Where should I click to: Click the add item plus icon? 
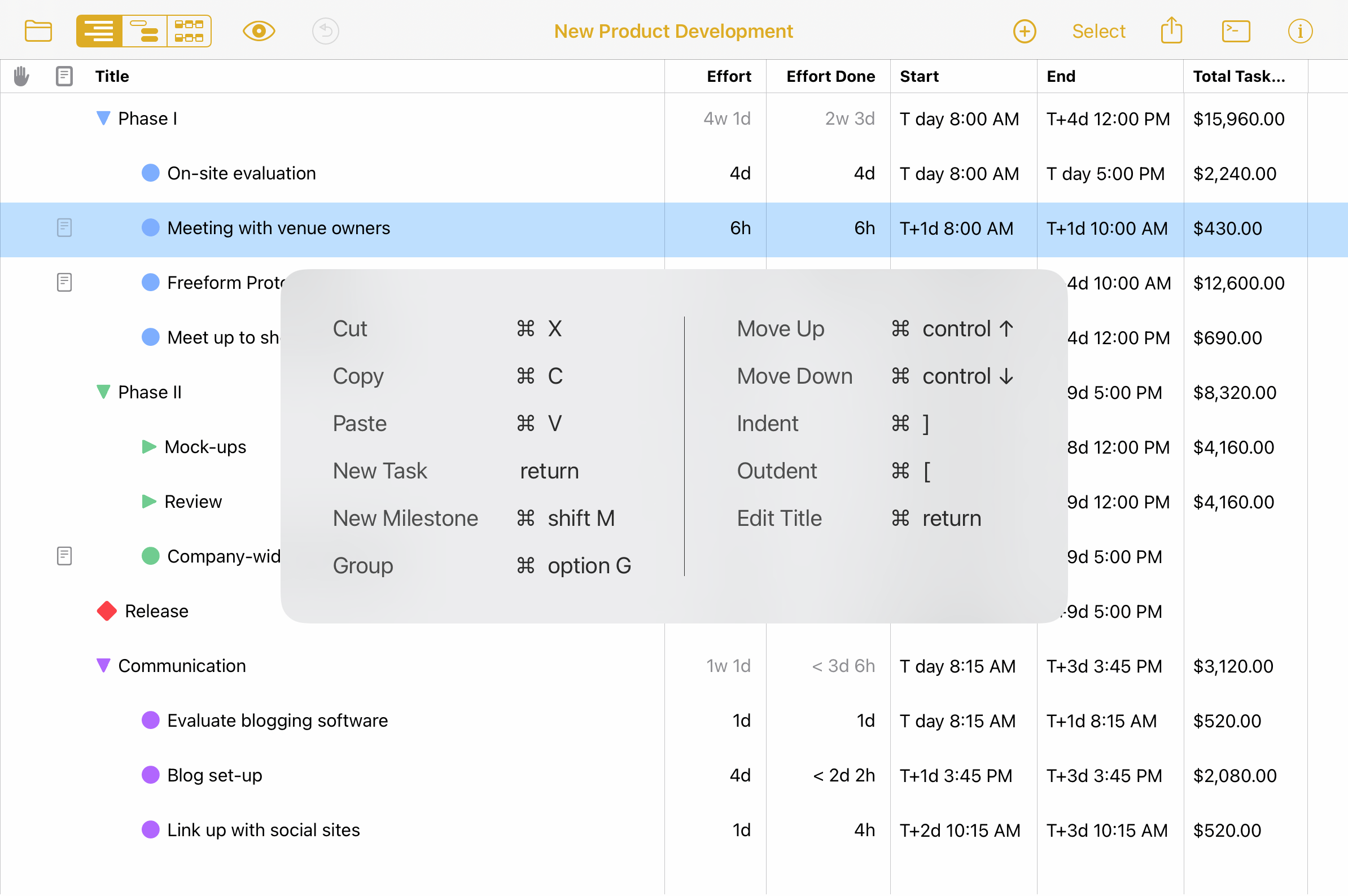[1024, 30]
